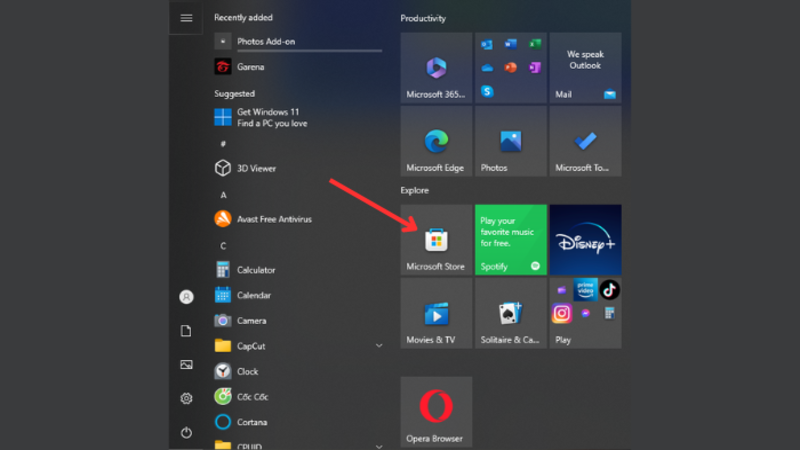This screenshot has width=800, height=450.
Task: Click Instagram icon in Play tile
Action: [562, 313]
